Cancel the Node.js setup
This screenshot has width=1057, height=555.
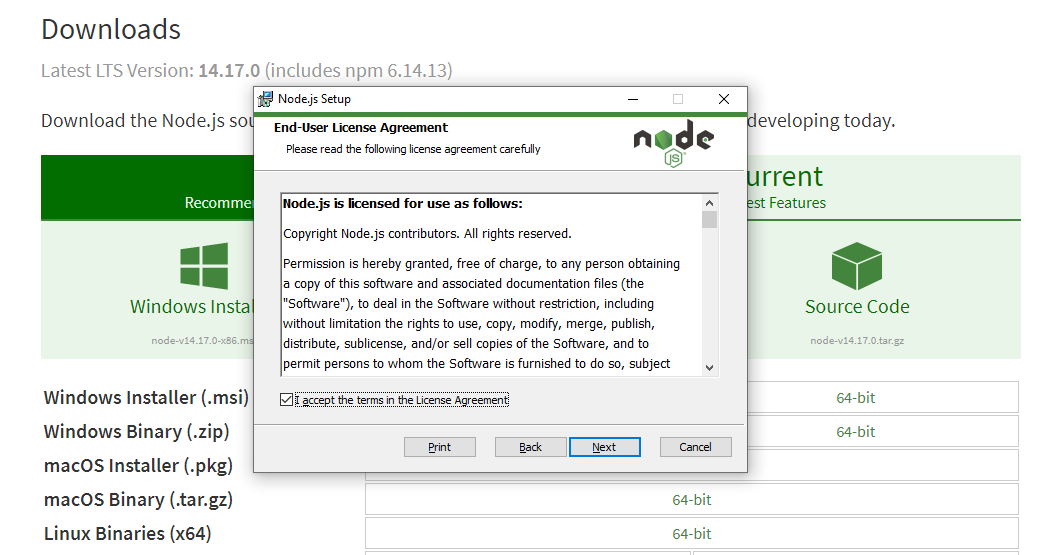(696, 447)
